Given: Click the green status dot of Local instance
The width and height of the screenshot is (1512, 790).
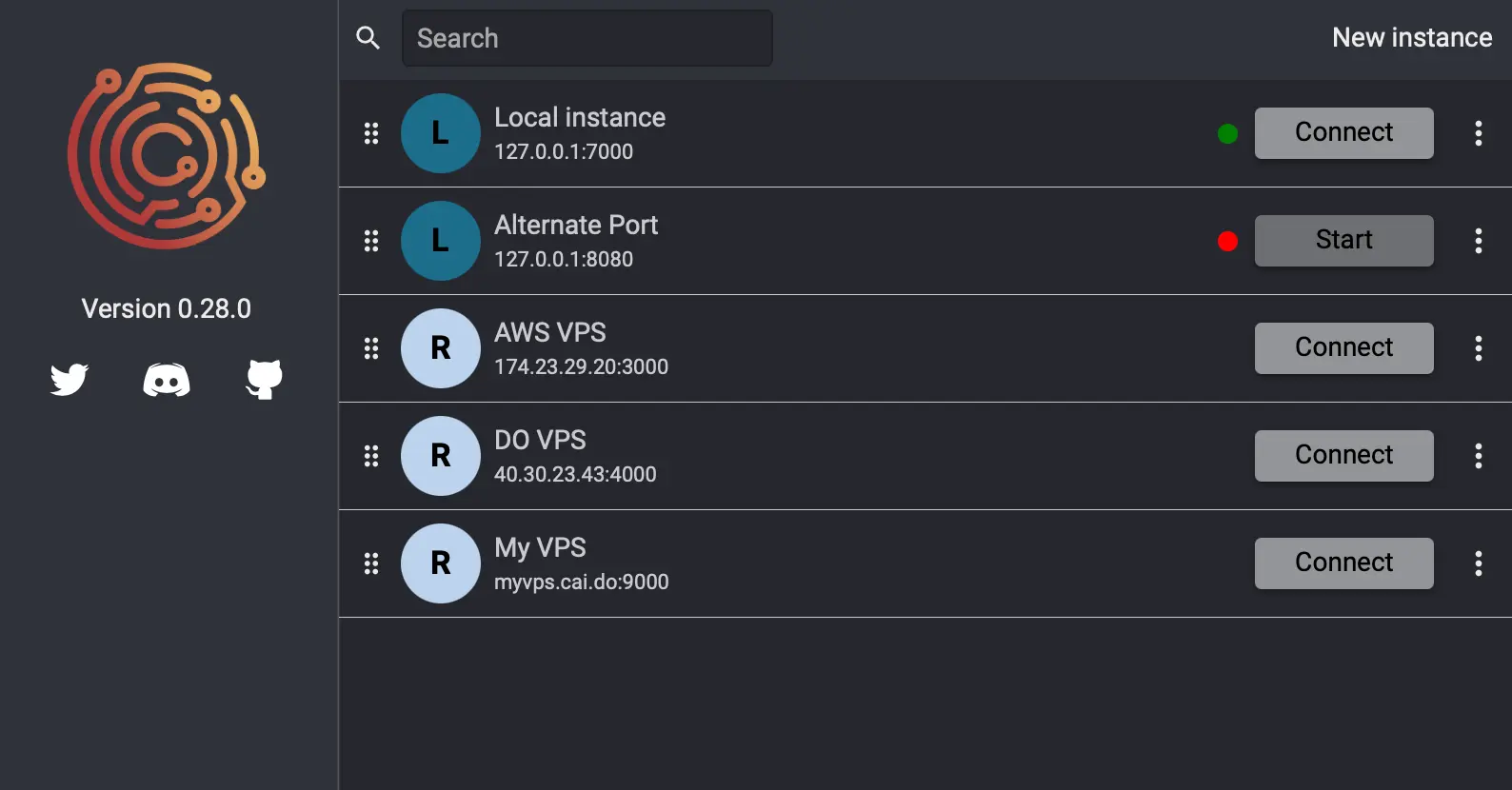Looking at the screenshot, I should [x=1228, y=134].
